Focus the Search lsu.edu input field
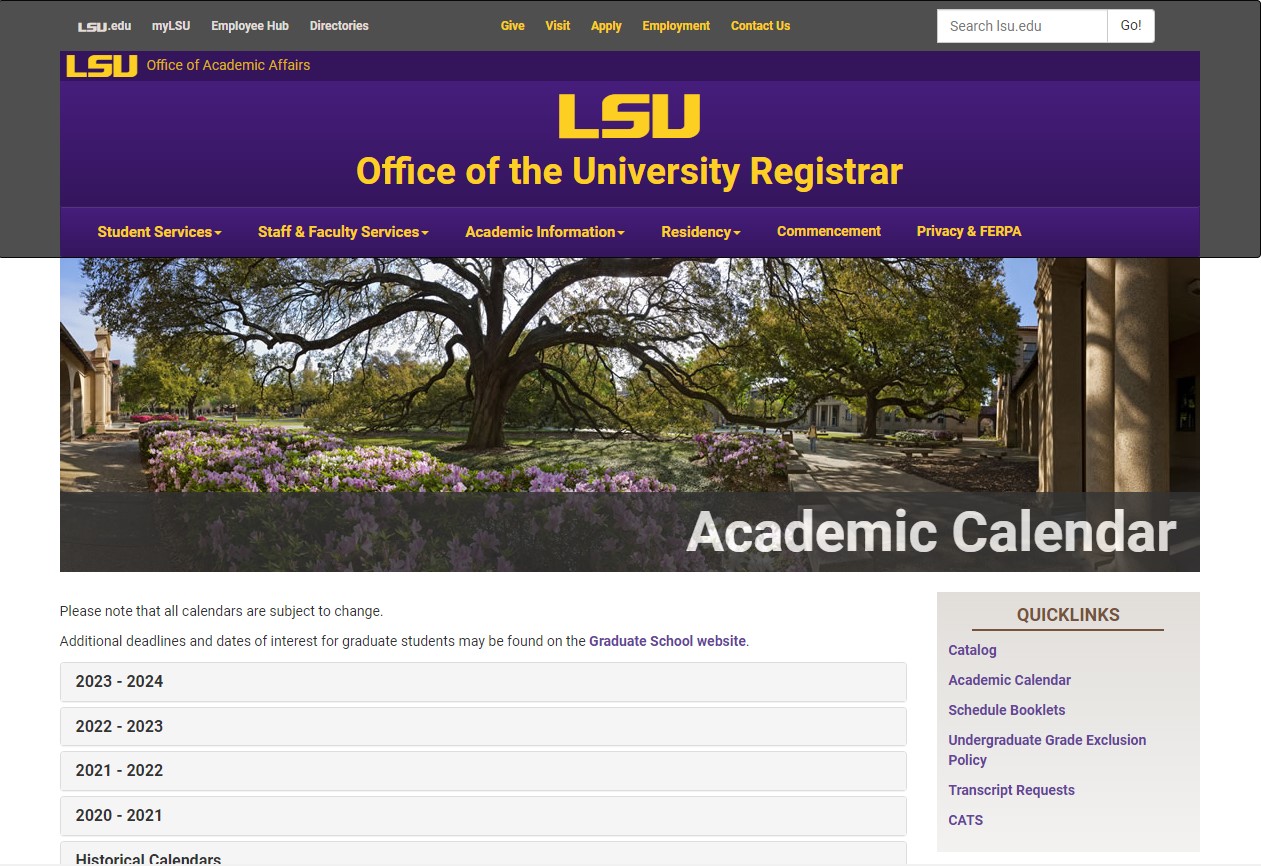 point(1022,26)
